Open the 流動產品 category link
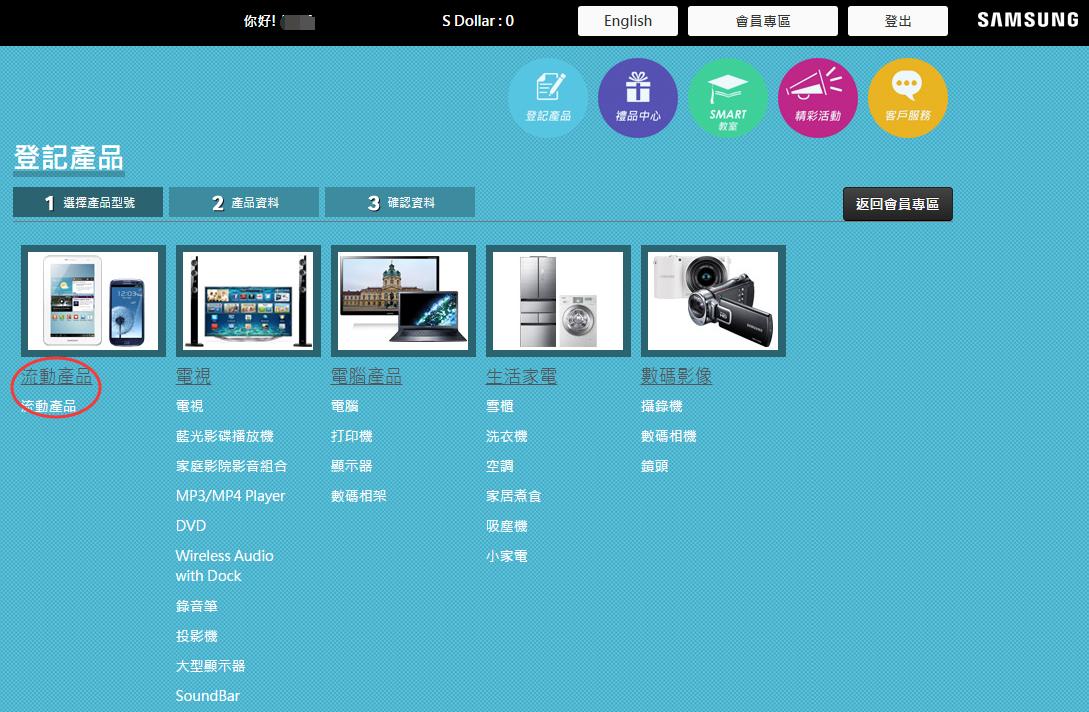Screen dimensions: 1089x712 (55, 377)
